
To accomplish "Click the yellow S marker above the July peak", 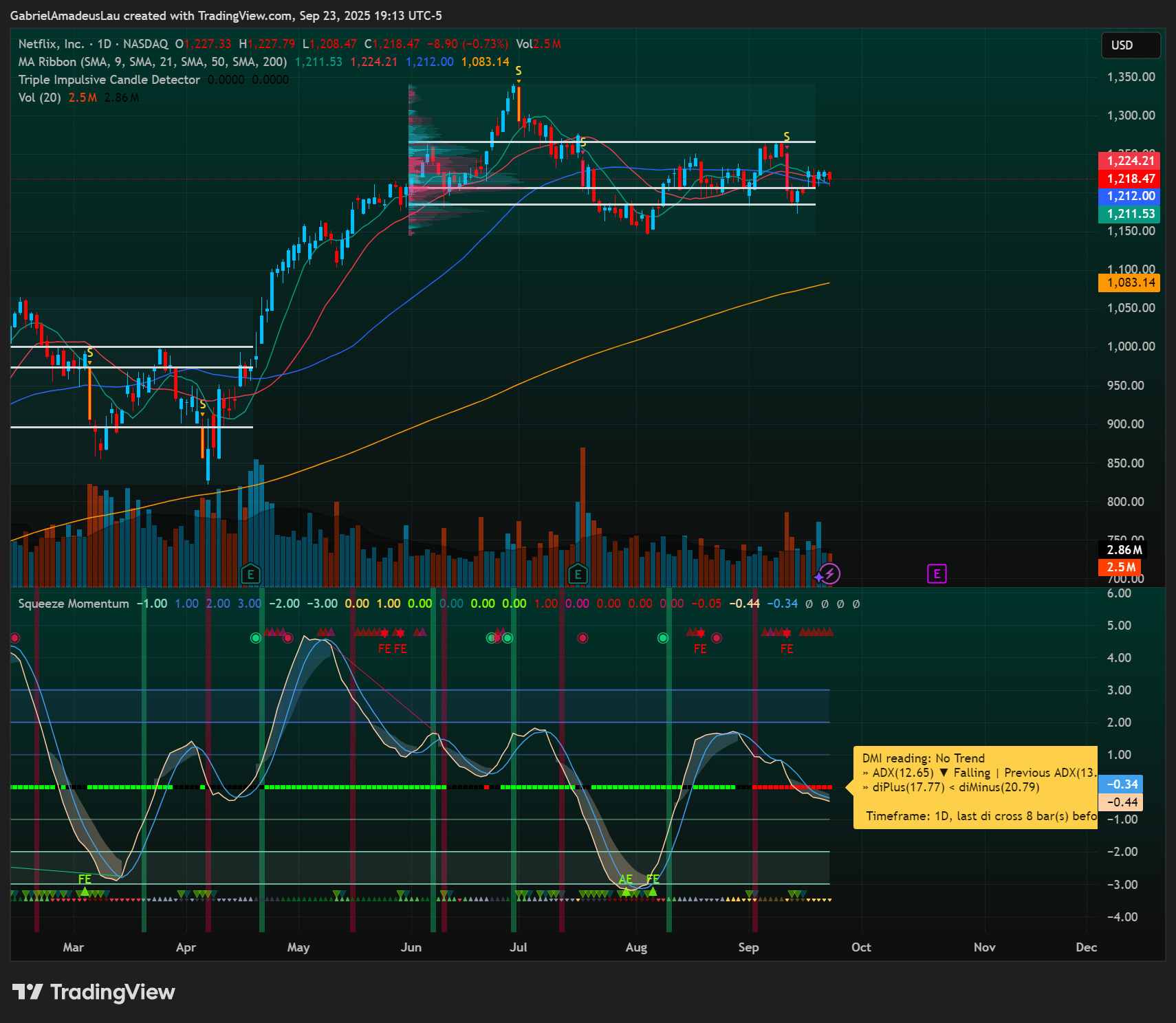I will [x=519, y=71].
